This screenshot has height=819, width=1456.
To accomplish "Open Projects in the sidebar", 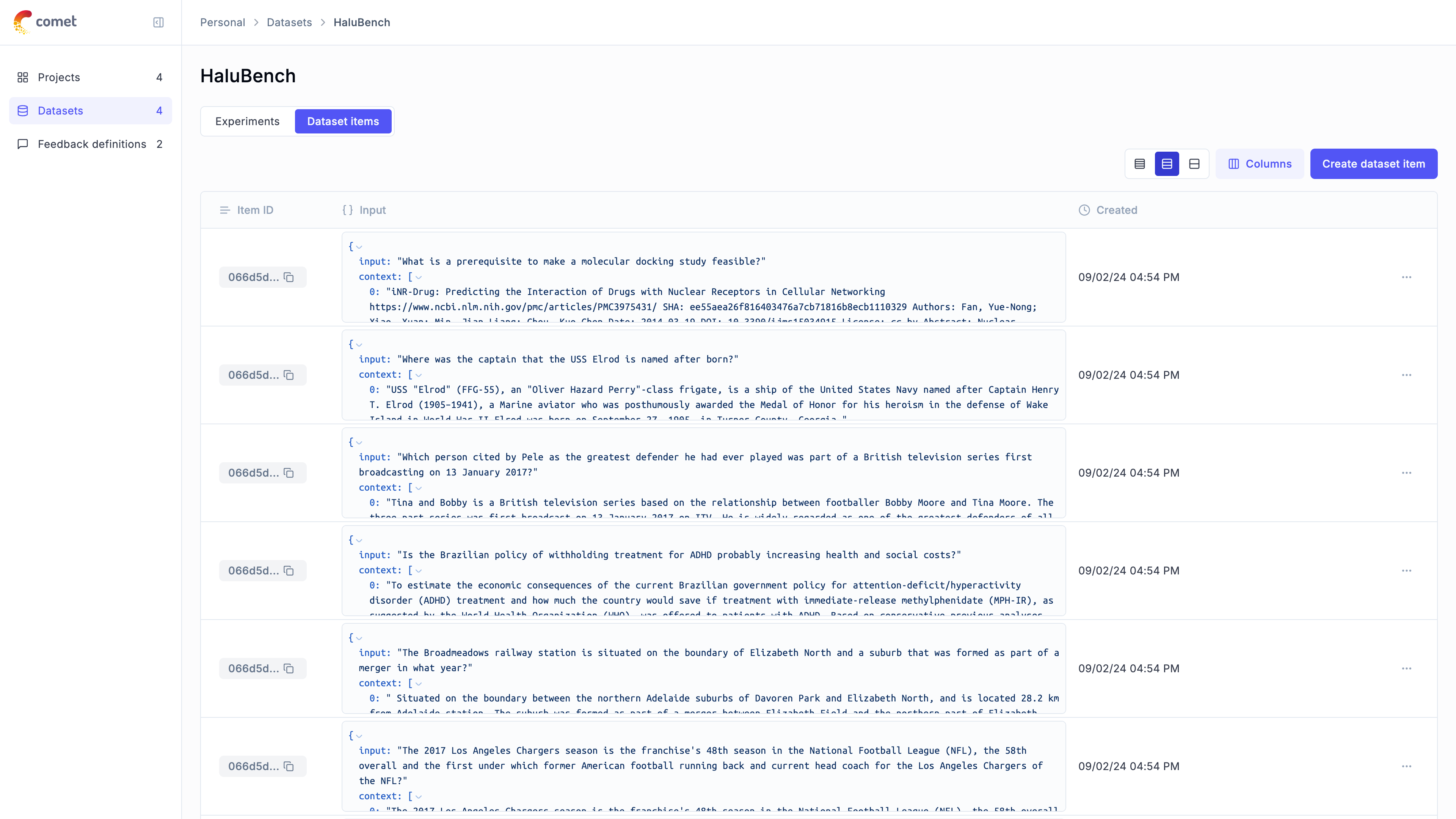I will tap(91, 77).
